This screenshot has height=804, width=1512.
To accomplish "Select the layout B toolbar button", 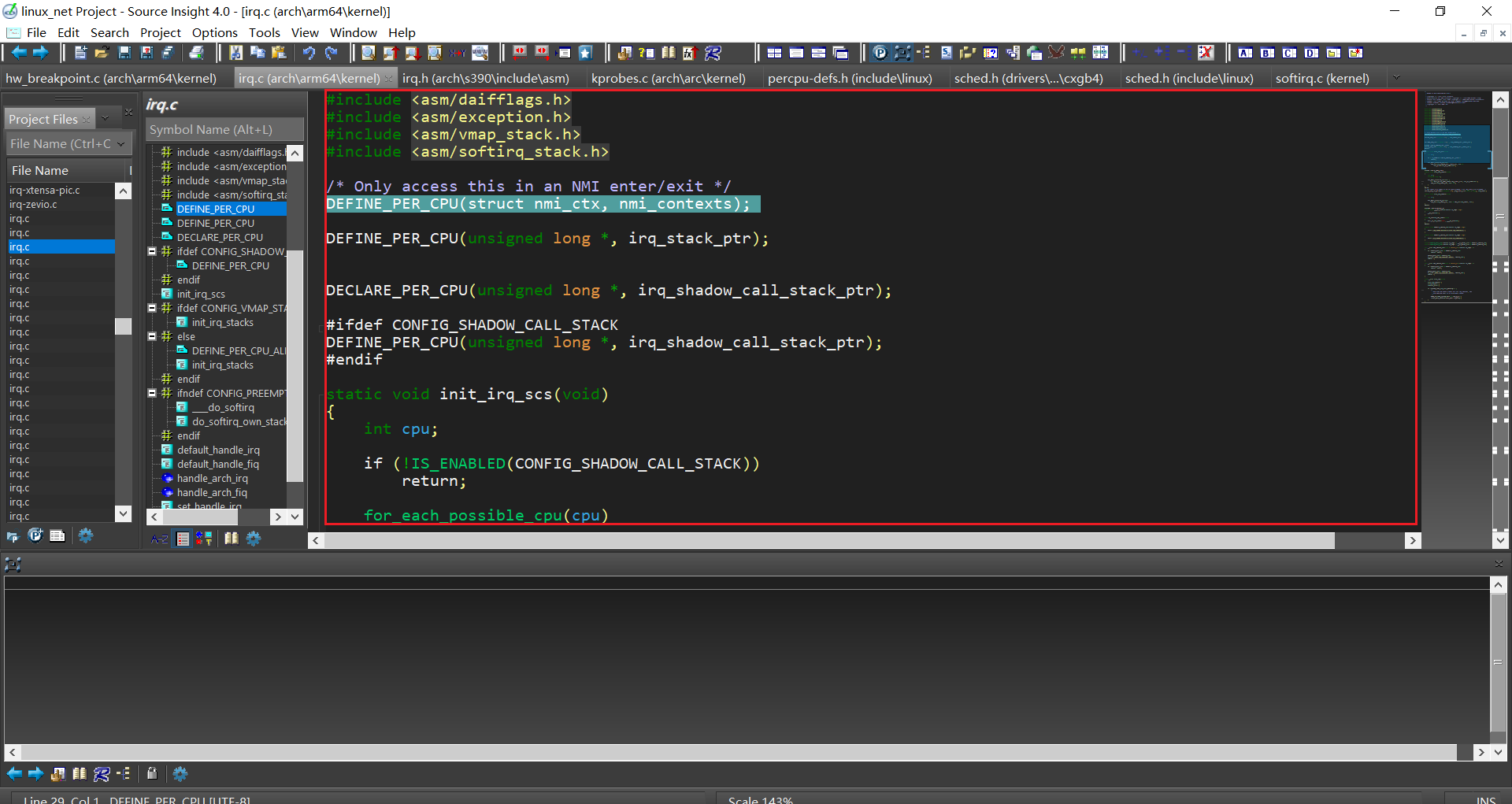I will pos(1267,53).
